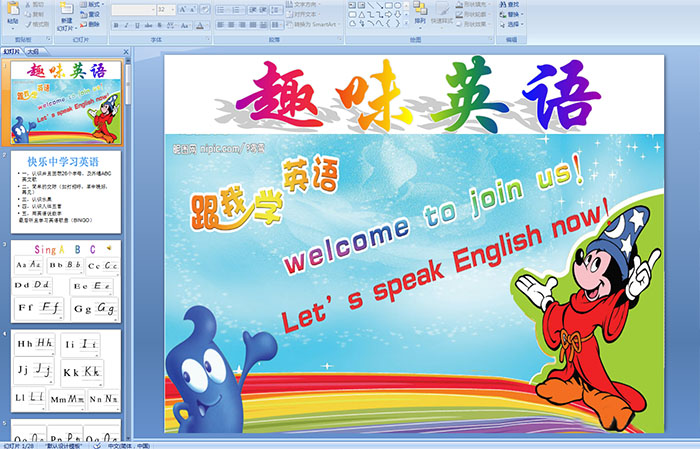Image resolution: width=700 pixels, height=449 pixels.
Task: Toggle Italic formatting
Action: point(127,25)
